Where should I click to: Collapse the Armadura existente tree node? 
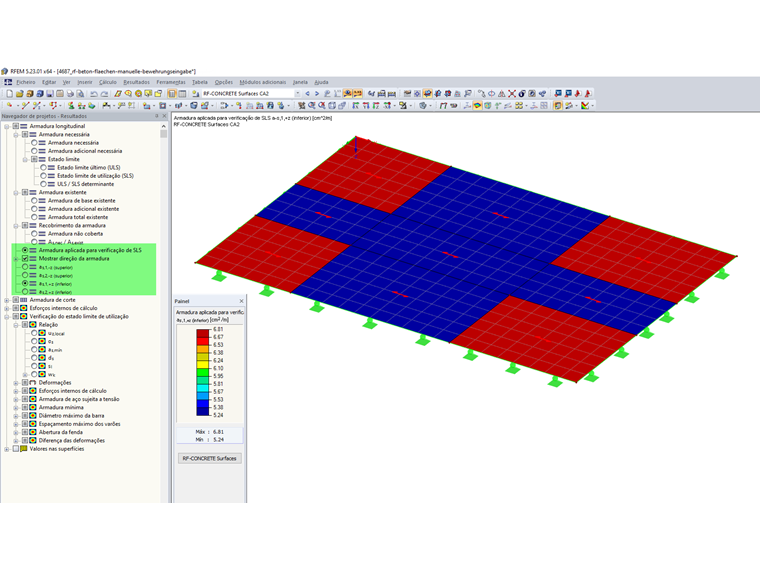coord(16,192)
